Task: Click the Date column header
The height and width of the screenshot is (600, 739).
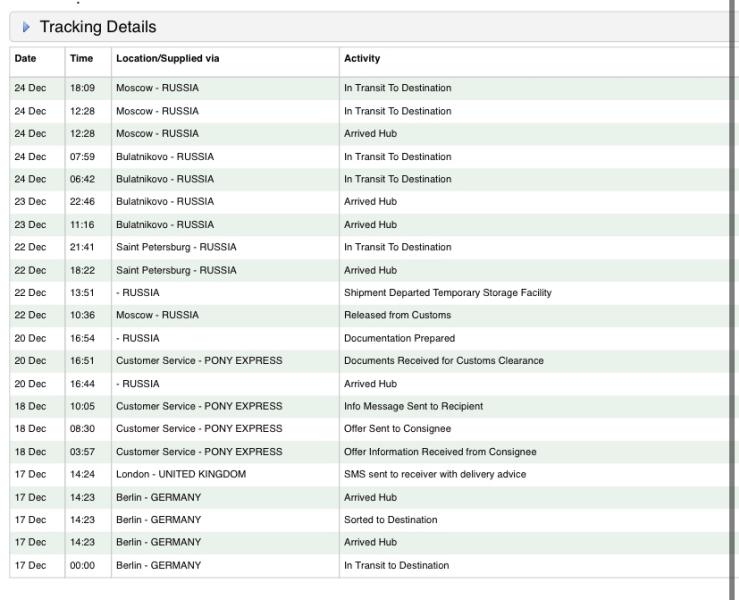Action: click(24, 58)
